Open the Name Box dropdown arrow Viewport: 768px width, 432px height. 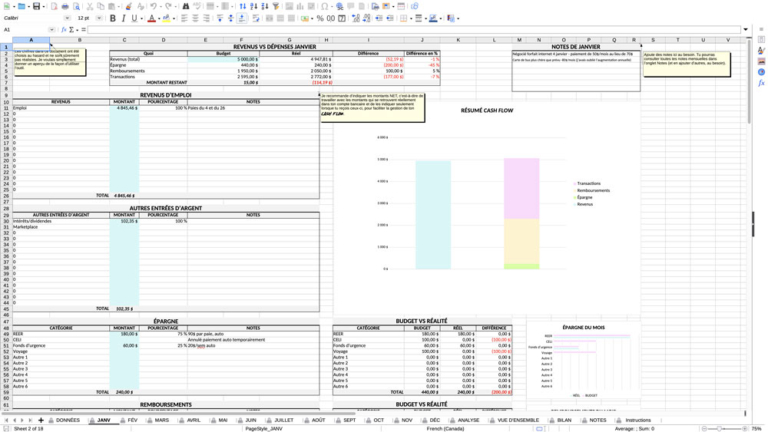point(51,30)
